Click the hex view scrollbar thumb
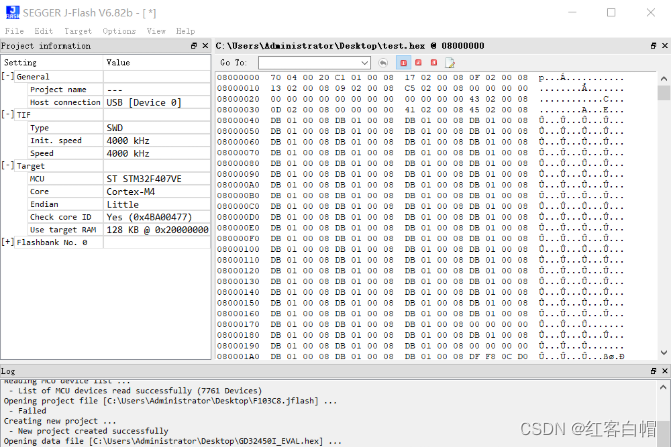The image size is (672, 447). coord(664,93)
